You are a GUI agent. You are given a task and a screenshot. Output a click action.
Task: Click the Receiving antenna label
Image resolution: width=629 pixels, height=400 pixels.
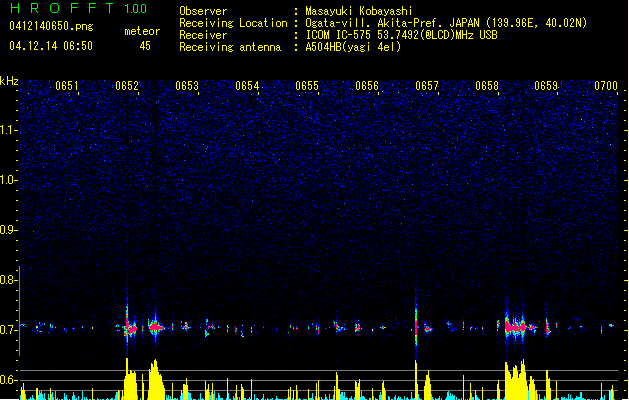coord(230,47)
